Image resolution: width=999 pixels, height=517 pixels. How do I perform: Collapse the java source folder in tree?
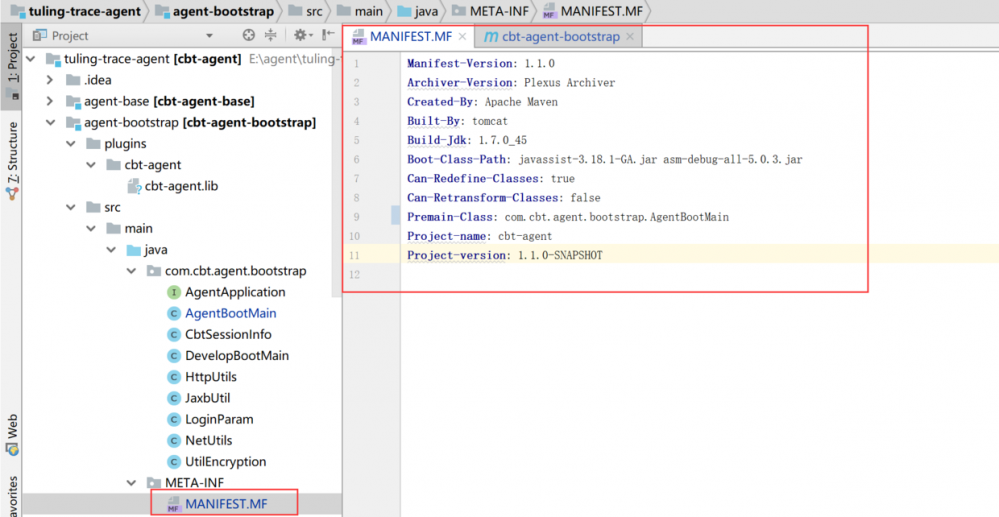[x=111, y=250]
